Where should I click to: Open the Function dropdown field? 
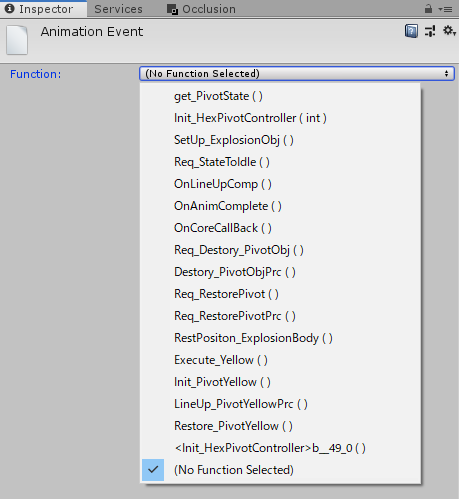297,73
